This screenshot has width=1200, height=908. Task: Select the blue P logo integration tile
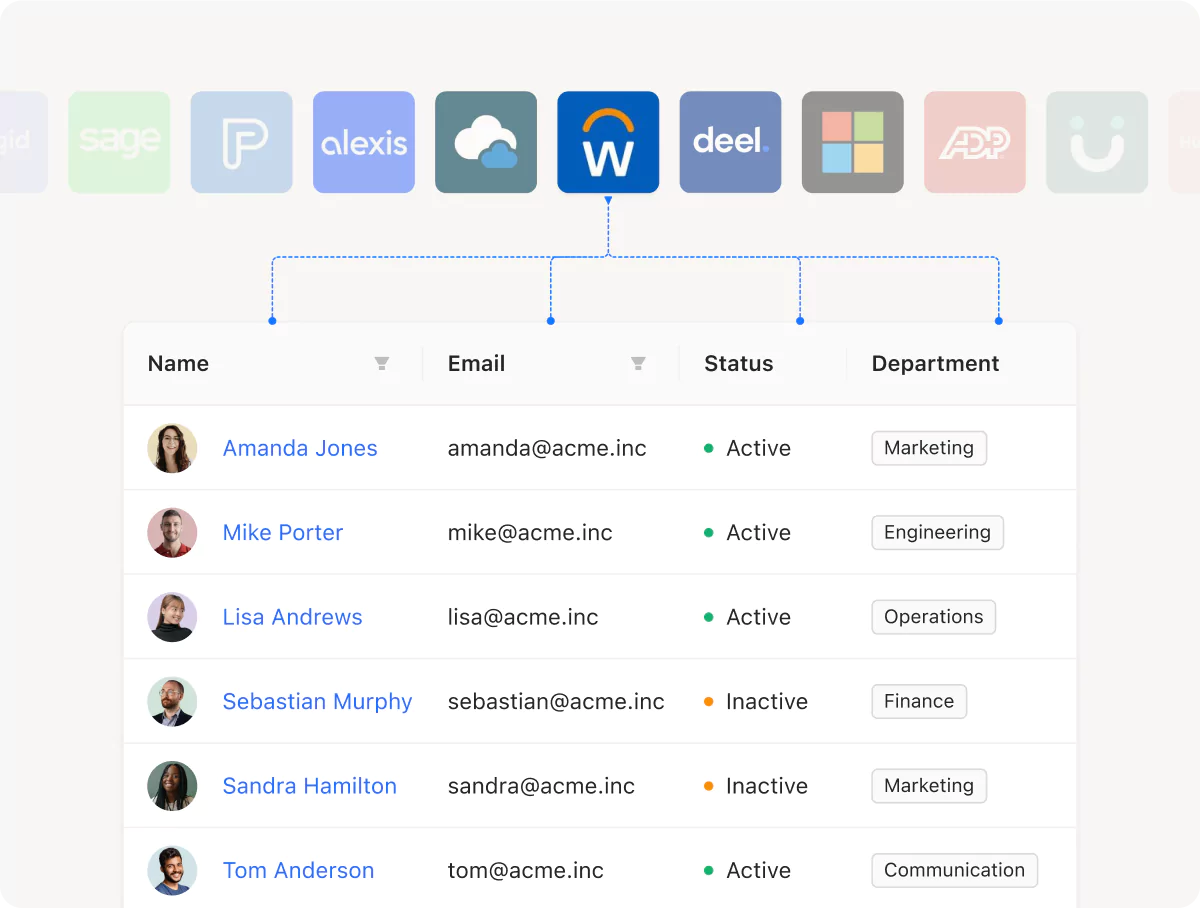pyautogui.click(x=242, y=142)
